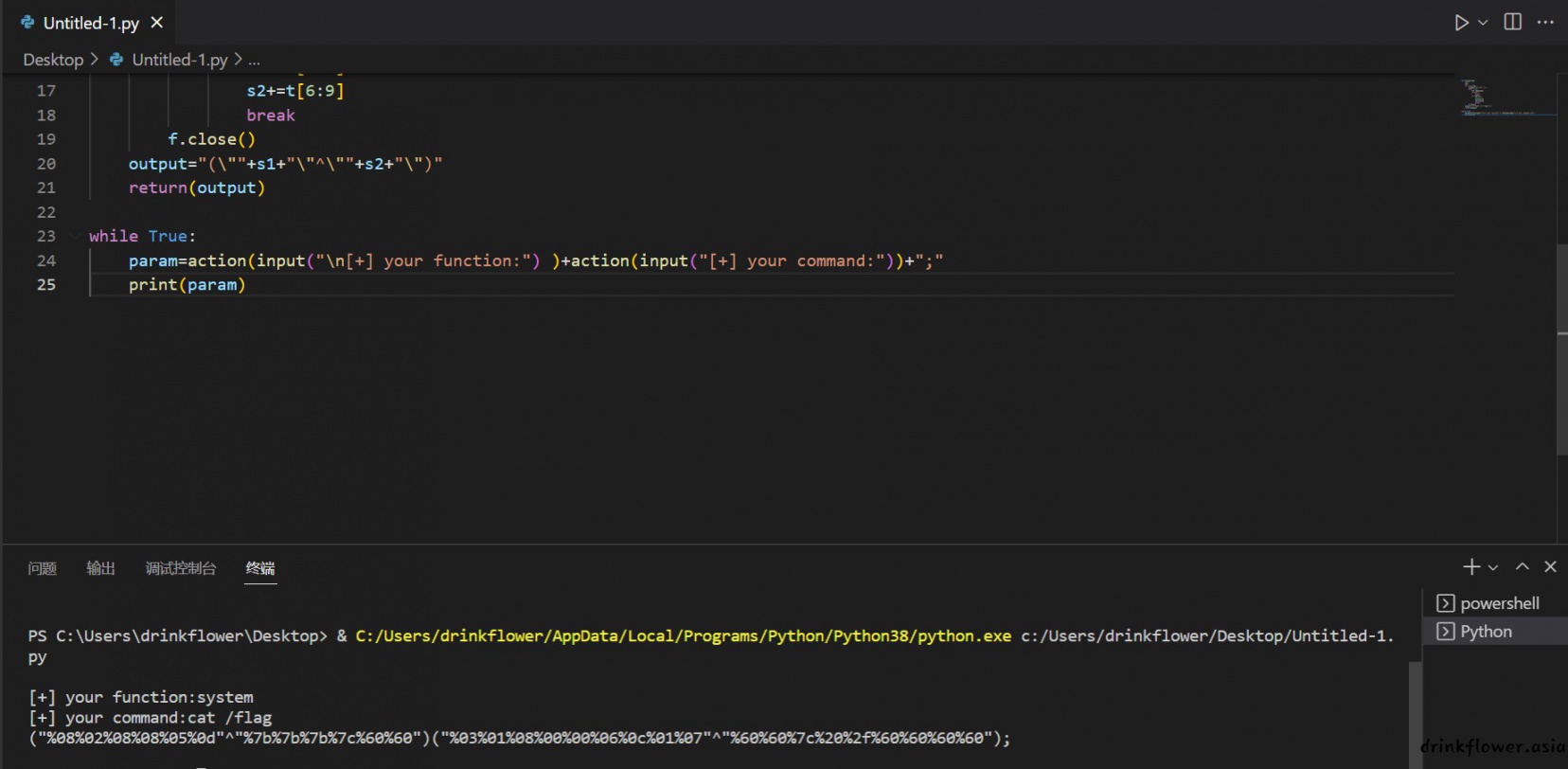The image size is (1568, 769).
Task: Click terminal line 'your function:system'
Action: click(x=141, y=697)
